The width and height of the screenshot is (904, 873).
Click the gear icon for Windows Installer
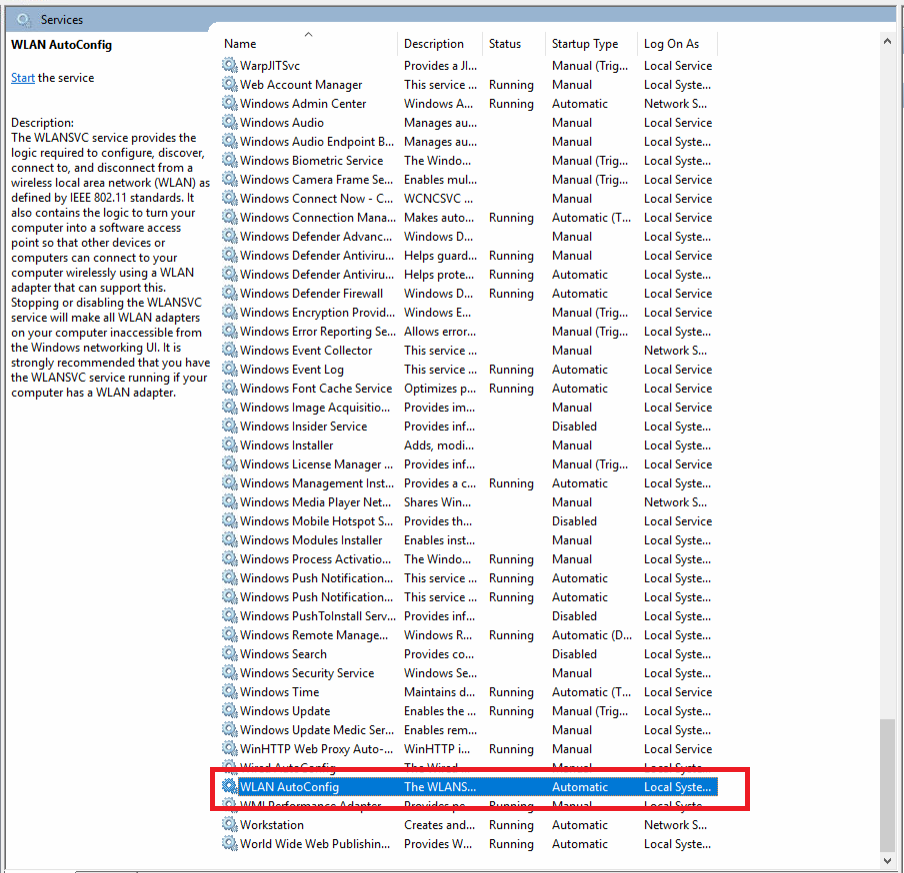[x=229, y=445]
